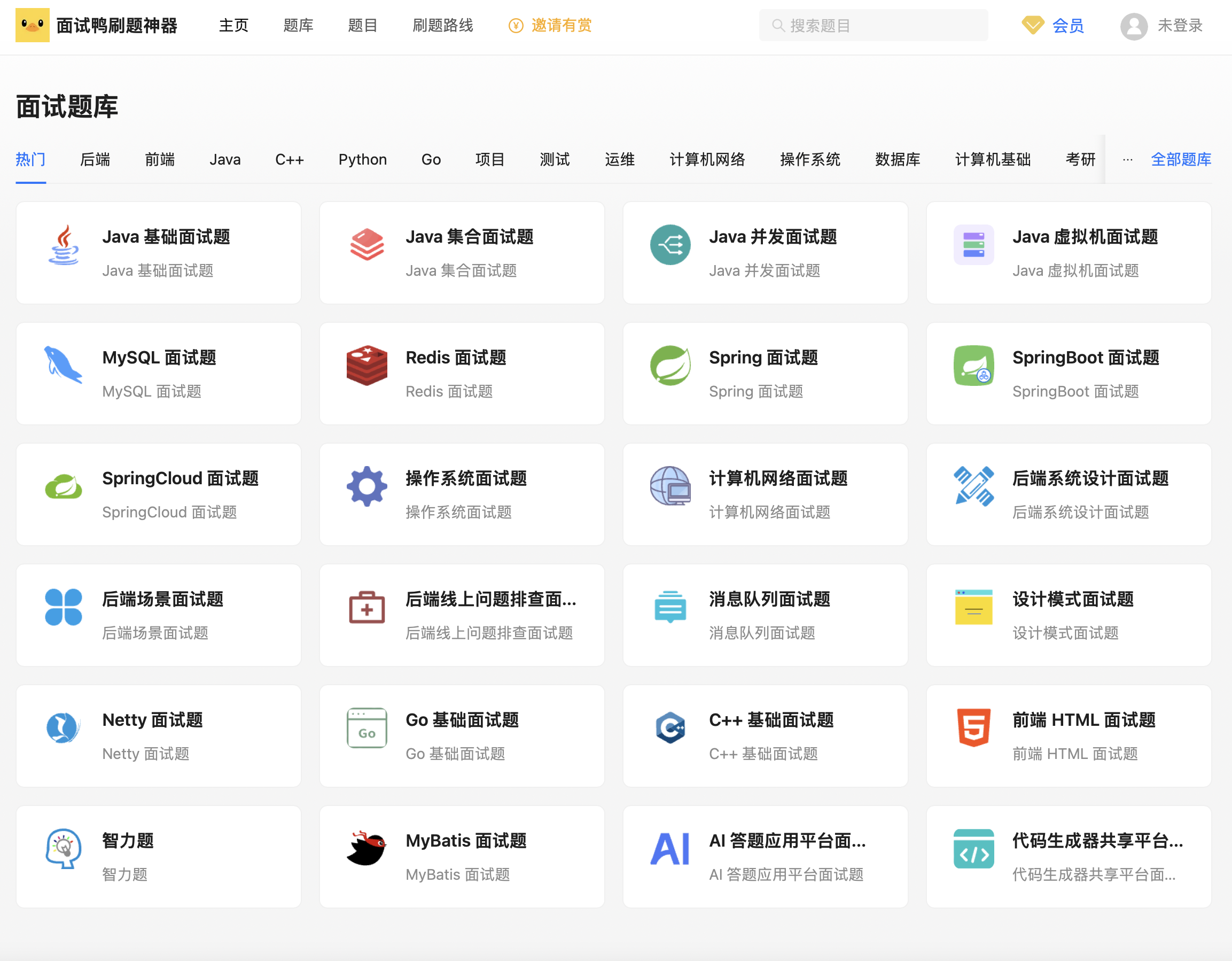The image size is (1232, 961).
Task: Click the membership diamond icon
Action: [1033, 26]
